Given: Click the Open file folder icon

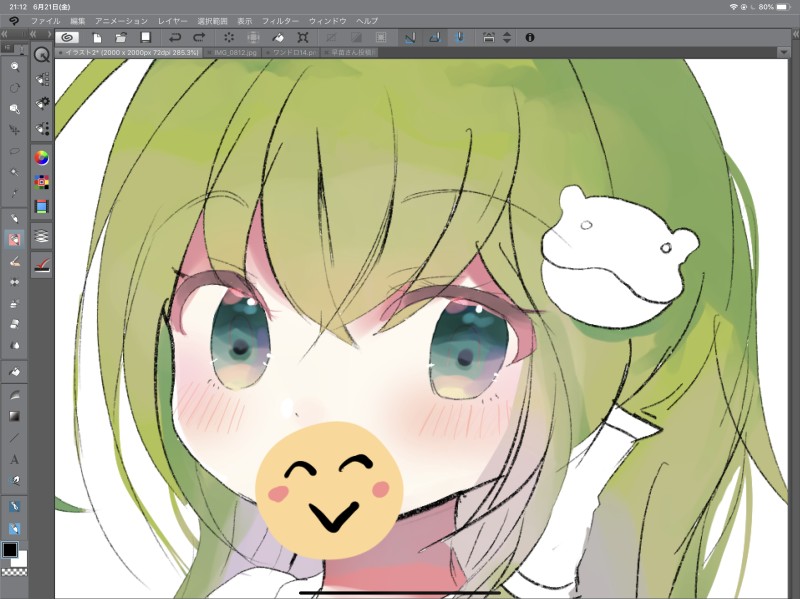Looking at the screenshot, I should pos(121,37).
